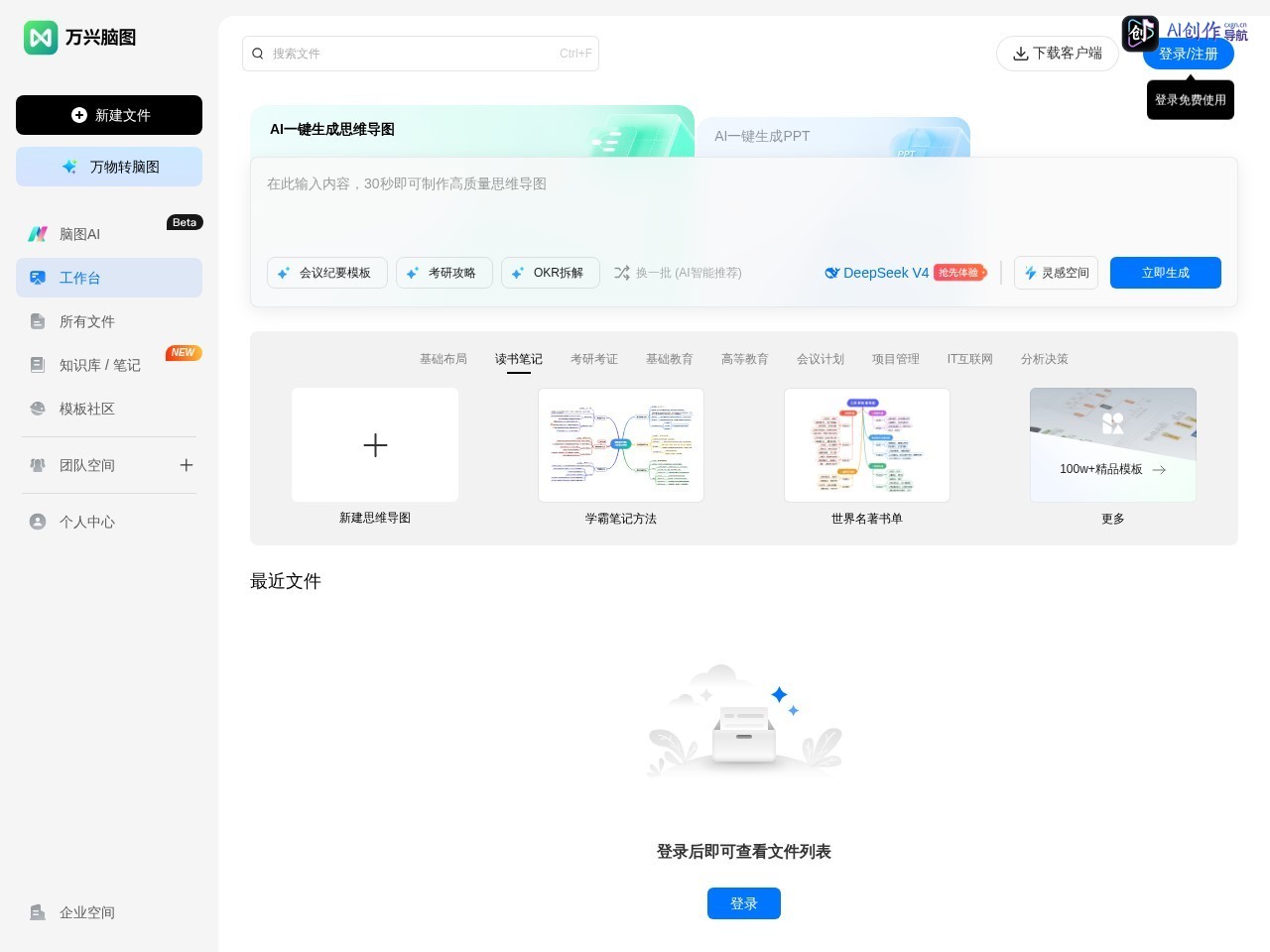Click the 企业空间 building icon
This screenshot has height=952, width=1270.
pos(38,912)
